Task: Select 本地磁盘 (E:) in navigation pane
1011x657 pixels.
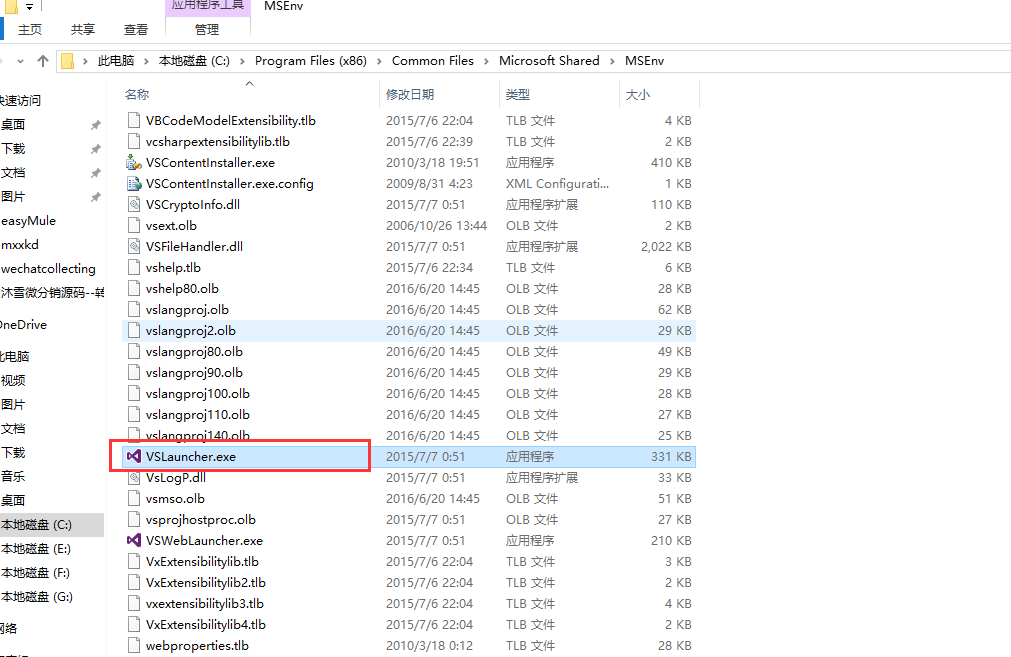Action: 37,549
